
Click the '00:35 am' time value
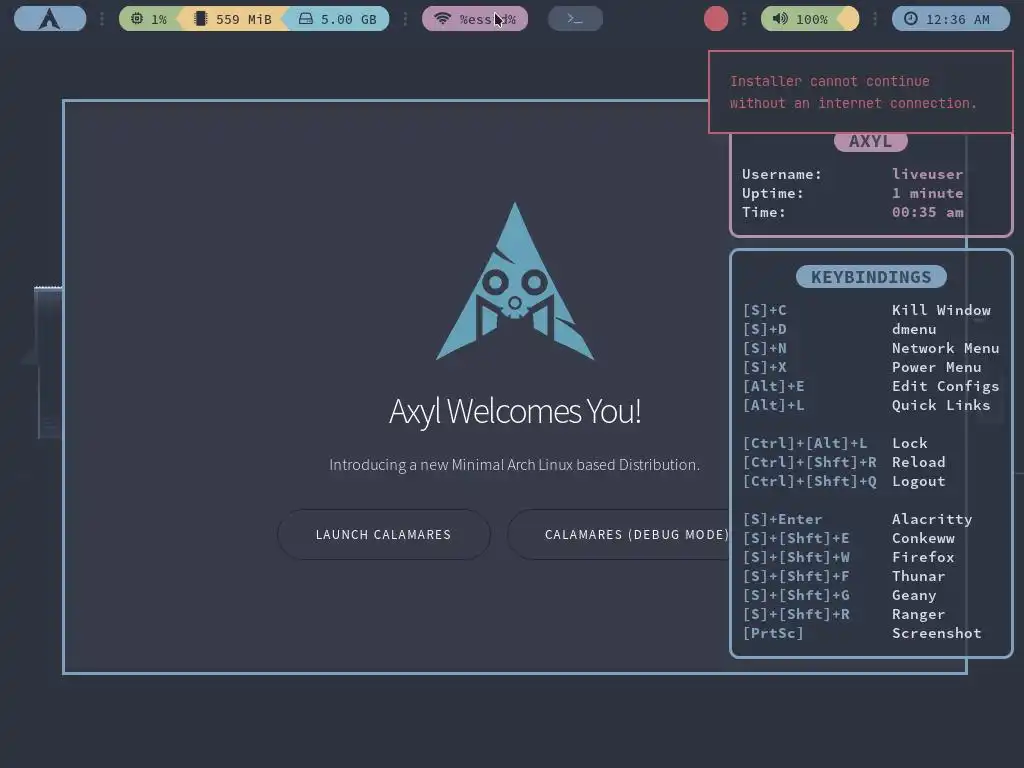(x=927, y=212)
